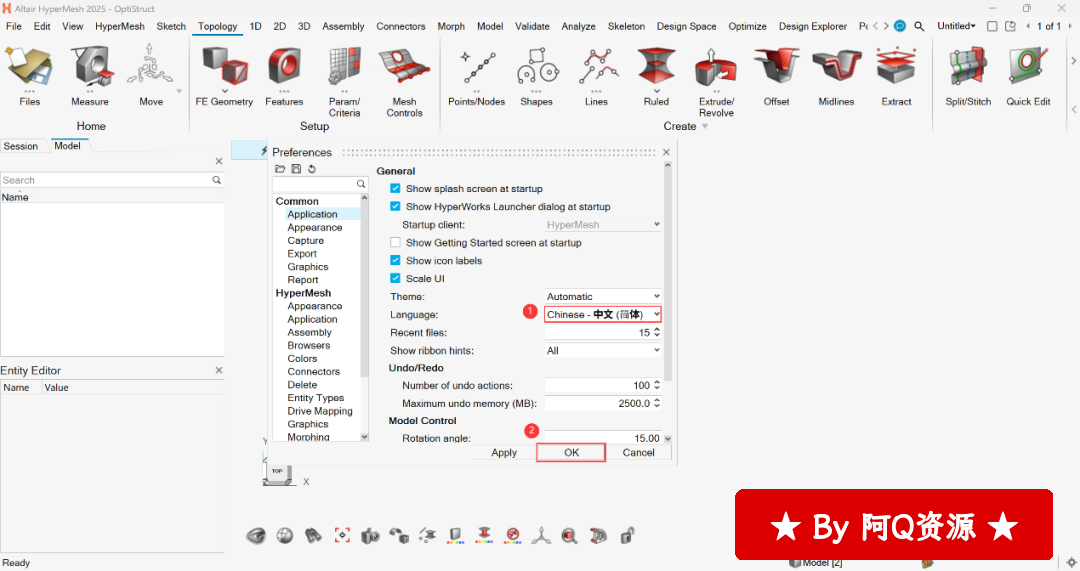Expand the FE Geometry dropdown chevron
The width and height of the screenshot is (1080, 571).
[225, 91]
